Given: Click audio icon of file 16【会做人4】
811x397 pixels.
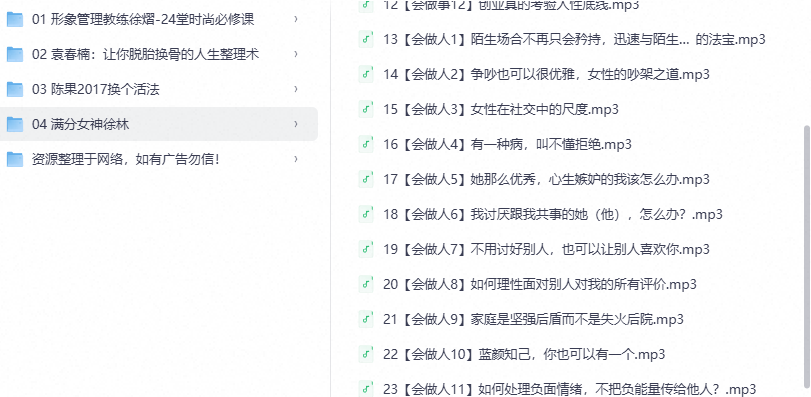Looking at the screenshot, I should pyautogui.click(x=366, y=144).
